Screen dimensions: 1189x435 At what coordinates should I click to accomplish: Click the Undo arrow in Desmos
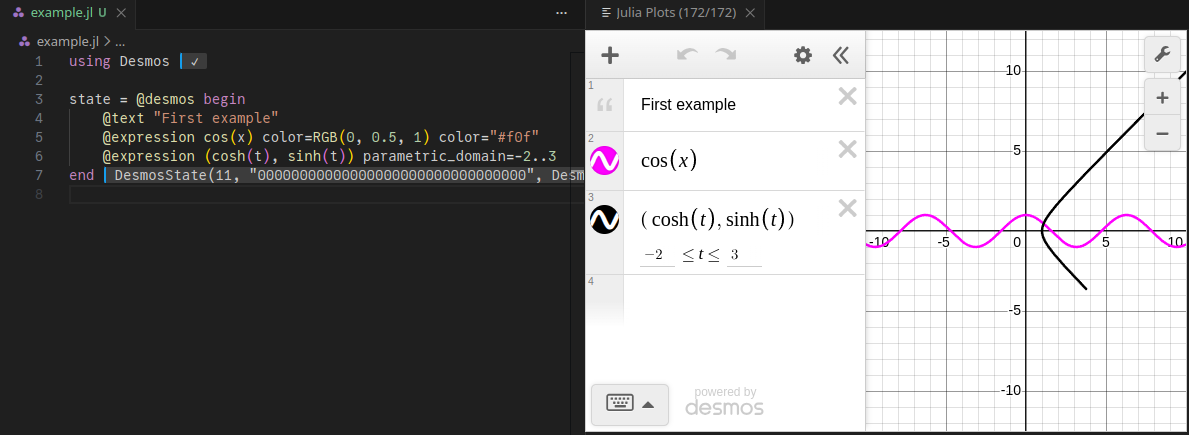click(x=687, y=55)
